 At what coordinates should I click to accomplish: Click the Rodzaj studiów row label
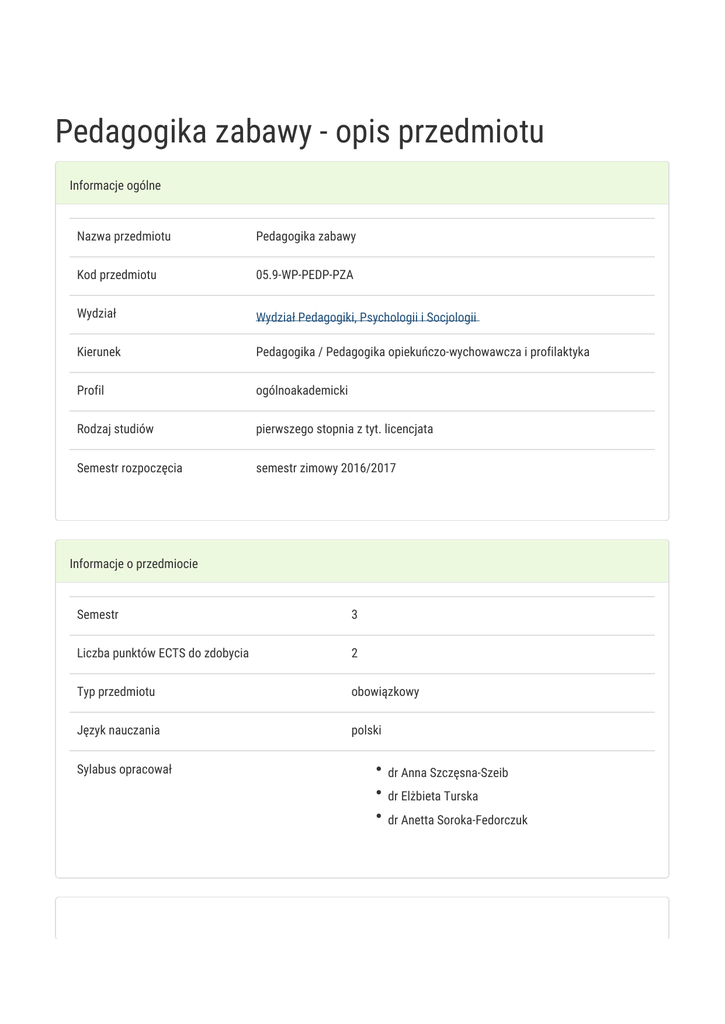115,429
